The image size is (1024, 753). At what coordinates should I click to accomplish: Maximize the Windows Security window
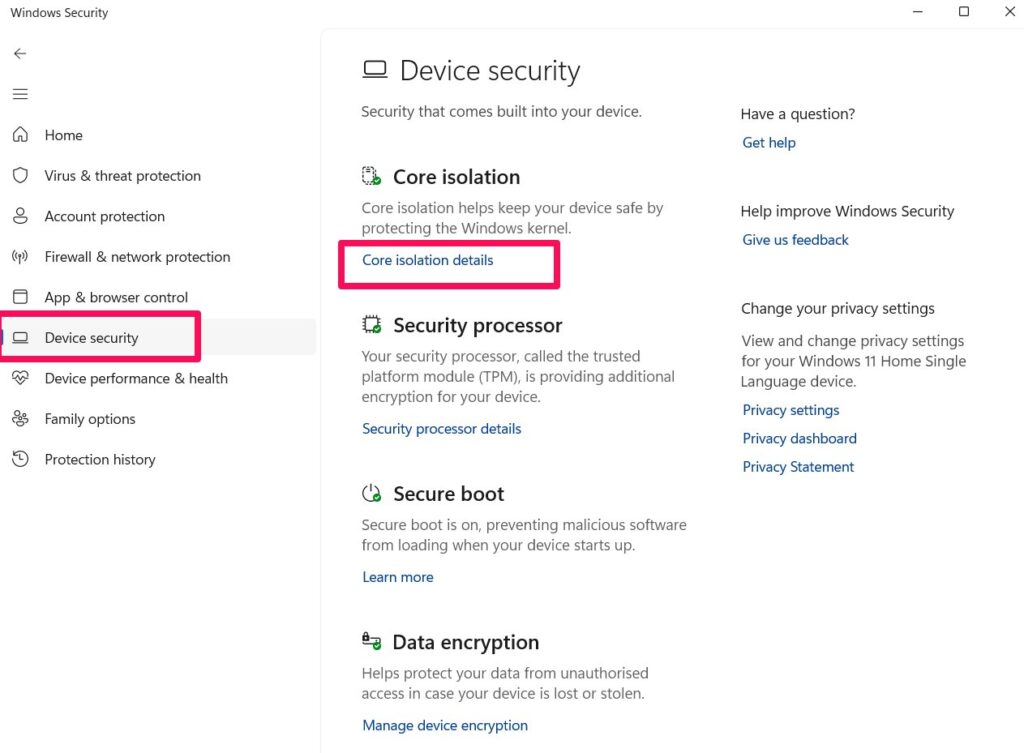(x=964, y=12)
